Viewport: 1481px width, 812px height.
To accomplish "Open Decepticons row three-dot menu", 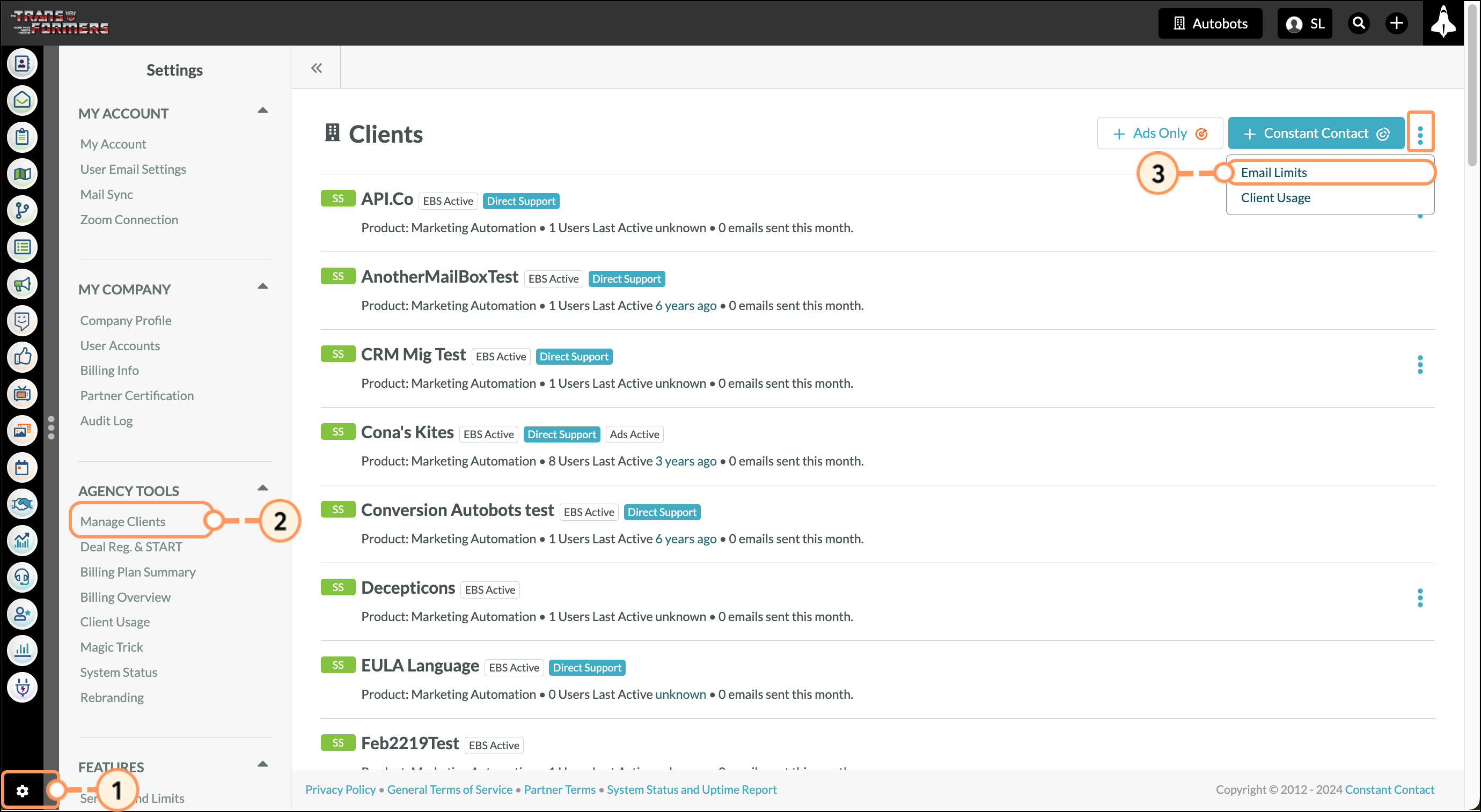I will (1420, 597).
